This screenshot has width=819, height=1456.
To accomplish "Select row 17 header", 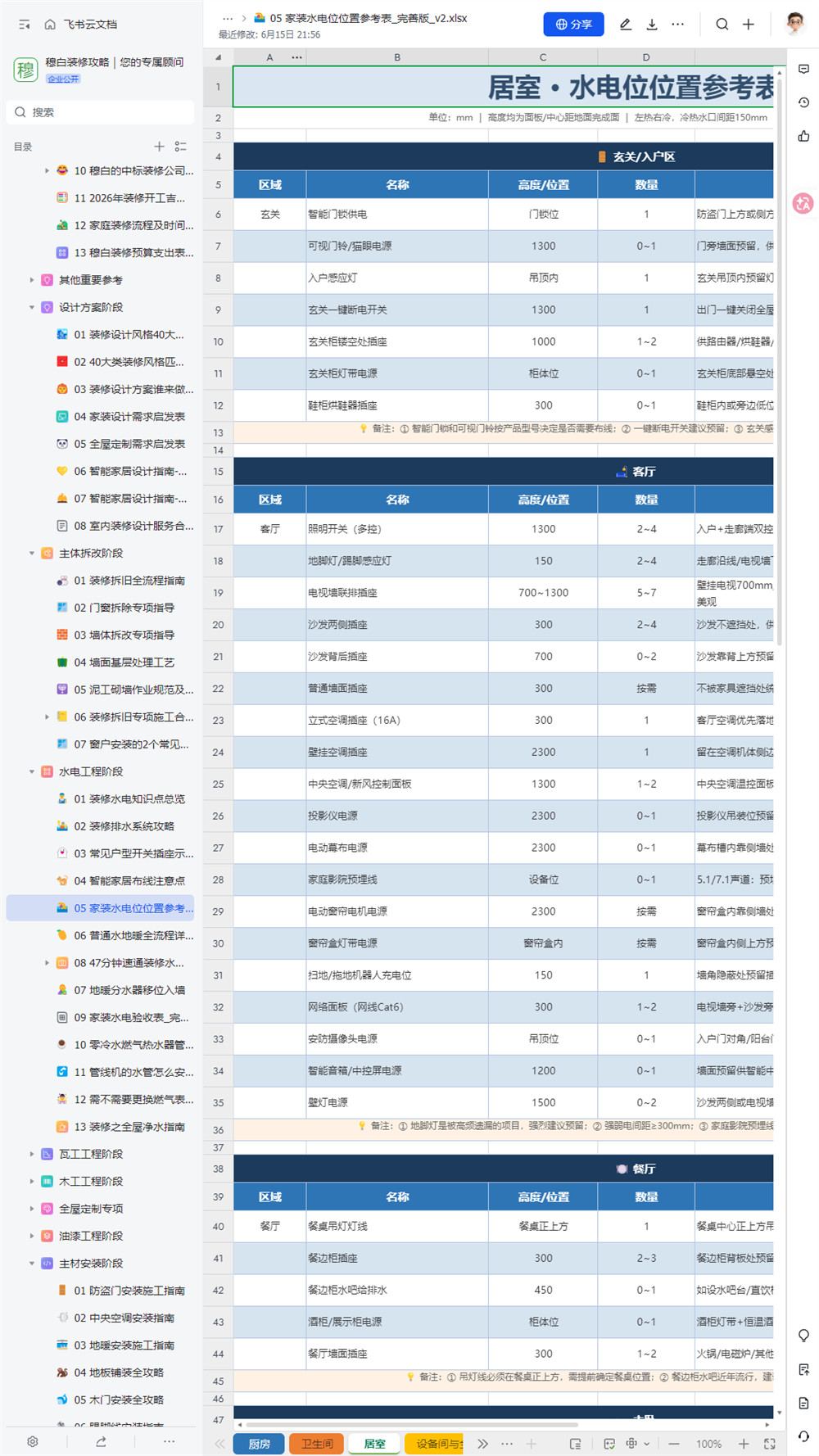I will pos(218,529).
